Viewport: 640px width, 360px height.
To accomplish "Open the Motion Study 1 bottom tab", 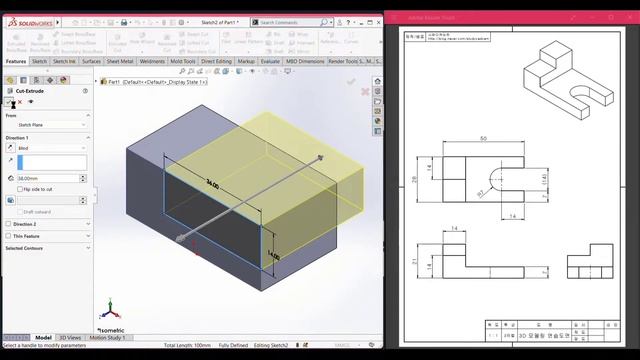I will (107, 338).
